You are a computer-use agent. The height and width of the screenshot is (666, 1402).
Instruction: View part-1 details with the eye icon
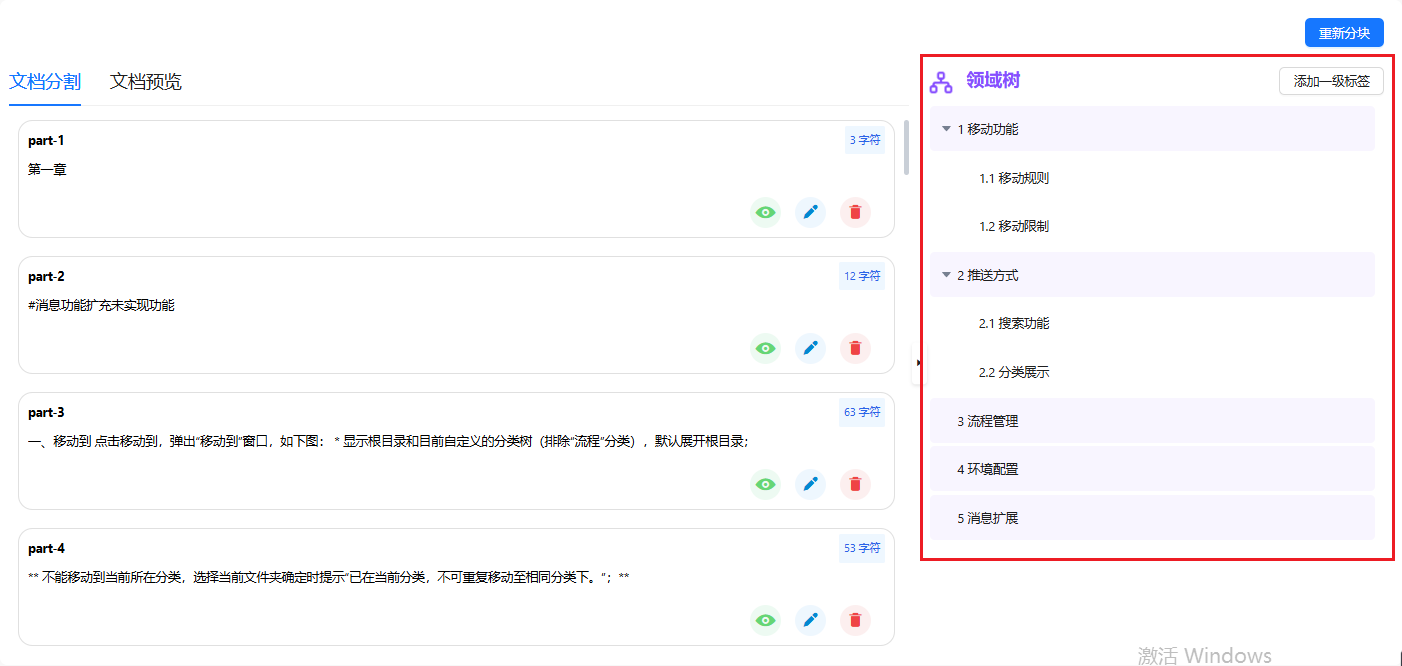tap(766, 212)
